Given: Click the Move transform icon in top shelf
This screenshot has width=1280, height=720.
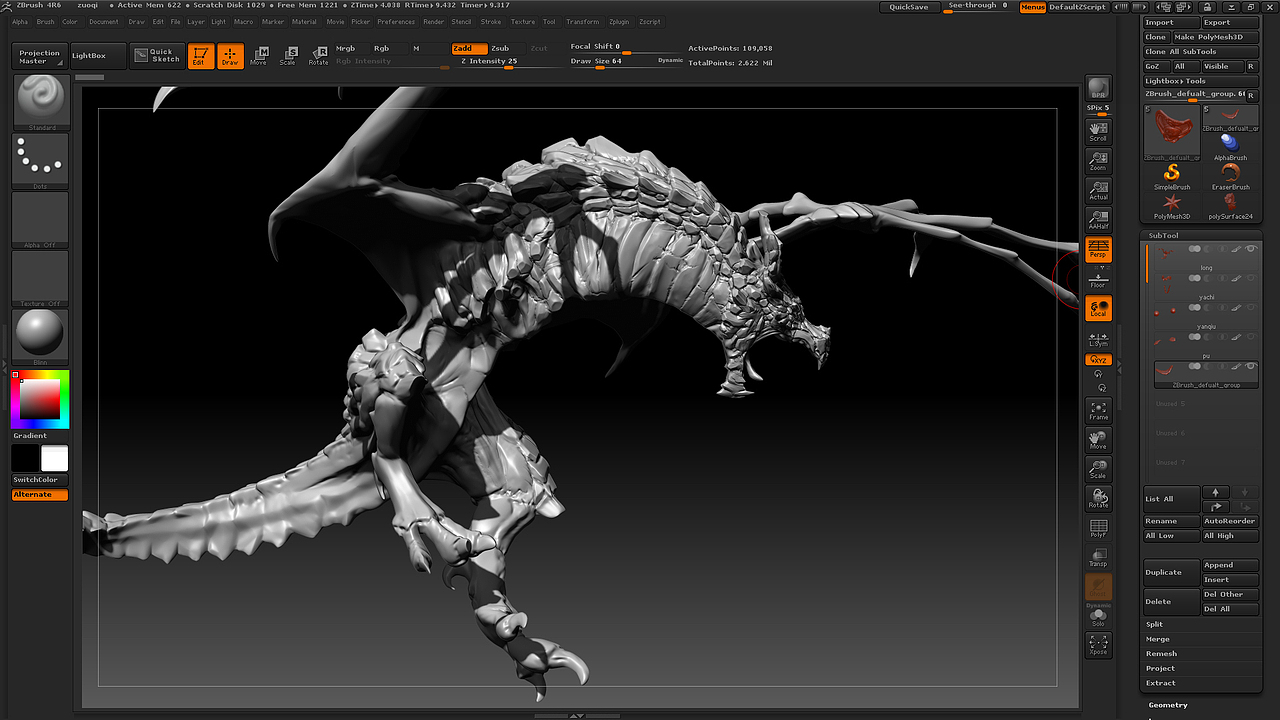Looking at the screenshot, I should click(x=258, y=56).
